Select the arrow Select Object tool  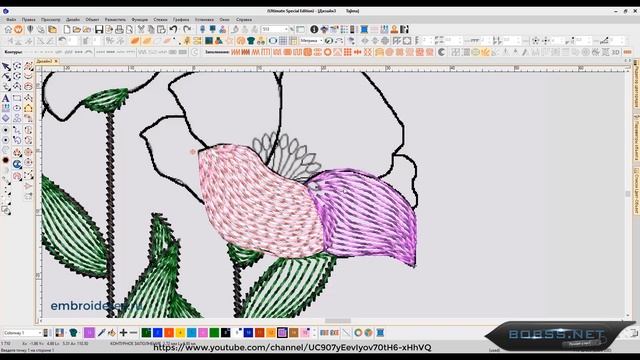click(x=6, y=67)
